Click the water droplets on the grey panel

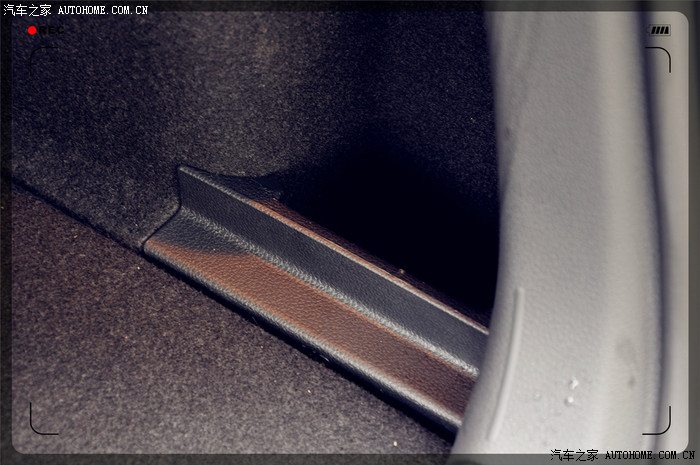pos(572,390)
